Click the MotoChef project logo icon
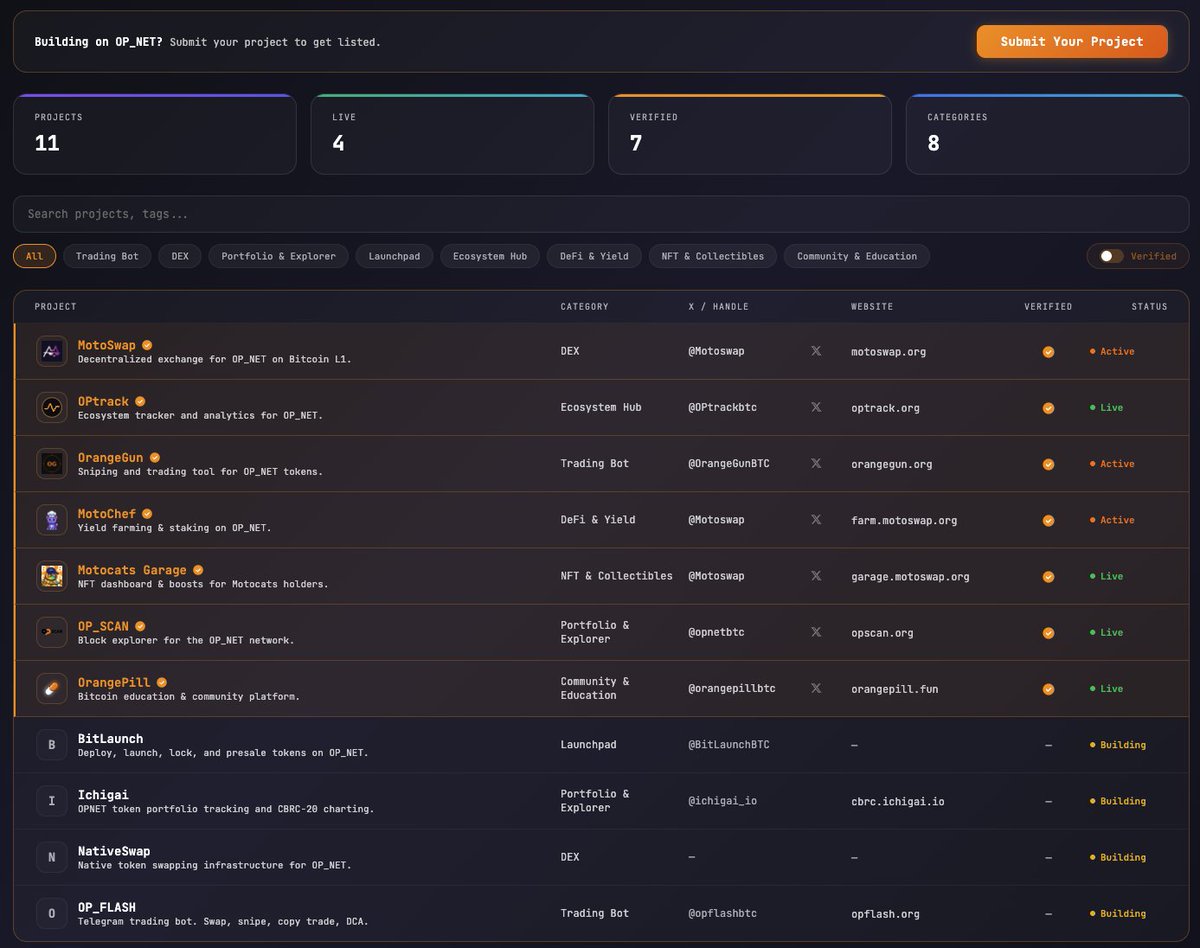This screenshot has width=1200, height=948. coord(52,520)
